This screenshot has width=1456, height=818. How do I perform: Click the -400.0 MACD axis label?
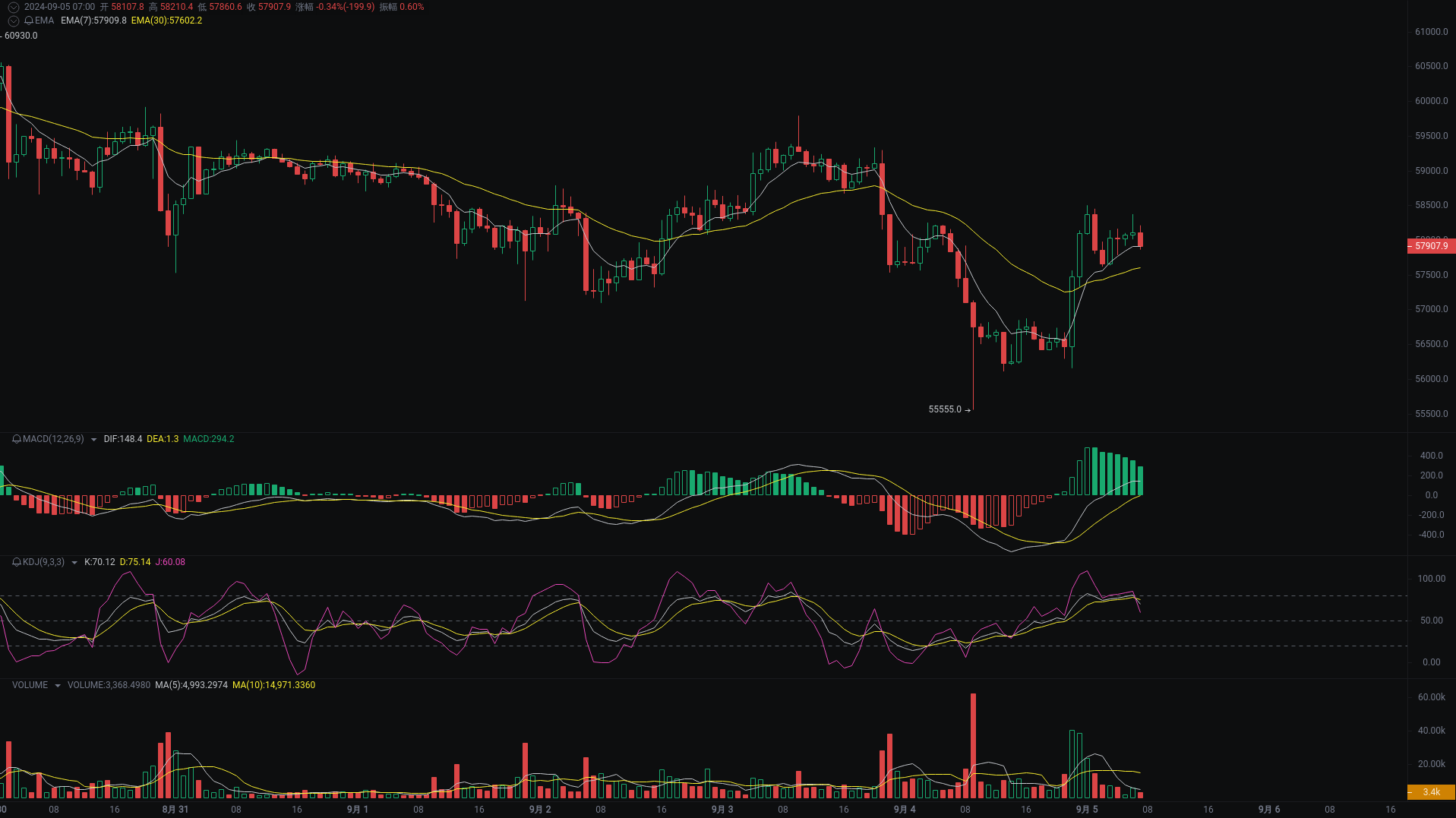(1430, 535)
